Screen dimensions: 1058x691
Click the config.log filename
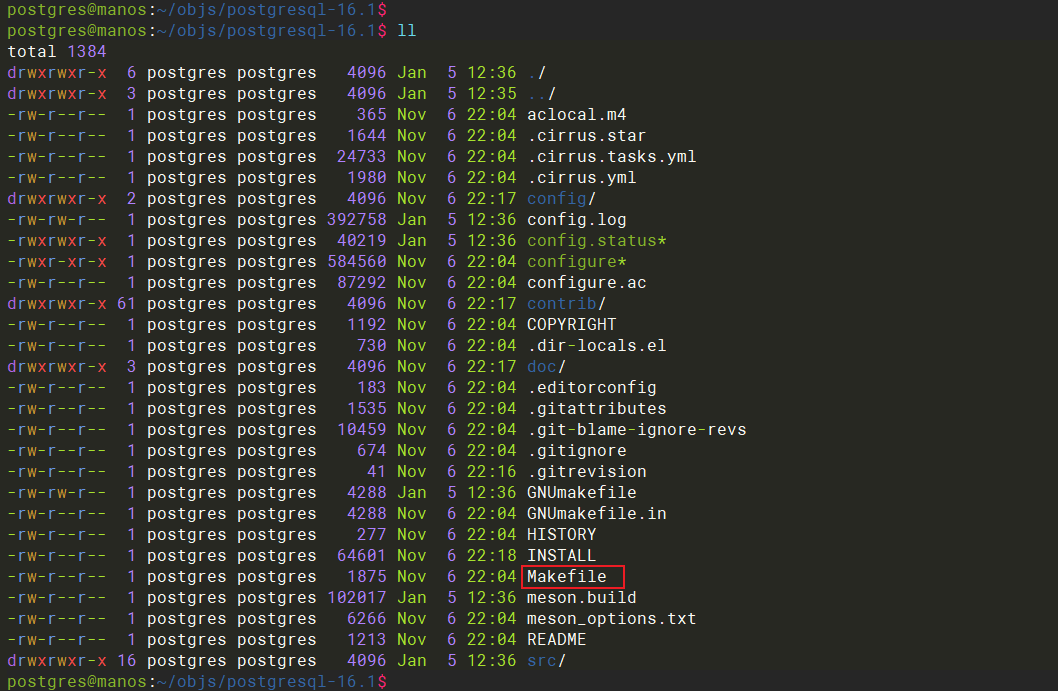[577, 220]
